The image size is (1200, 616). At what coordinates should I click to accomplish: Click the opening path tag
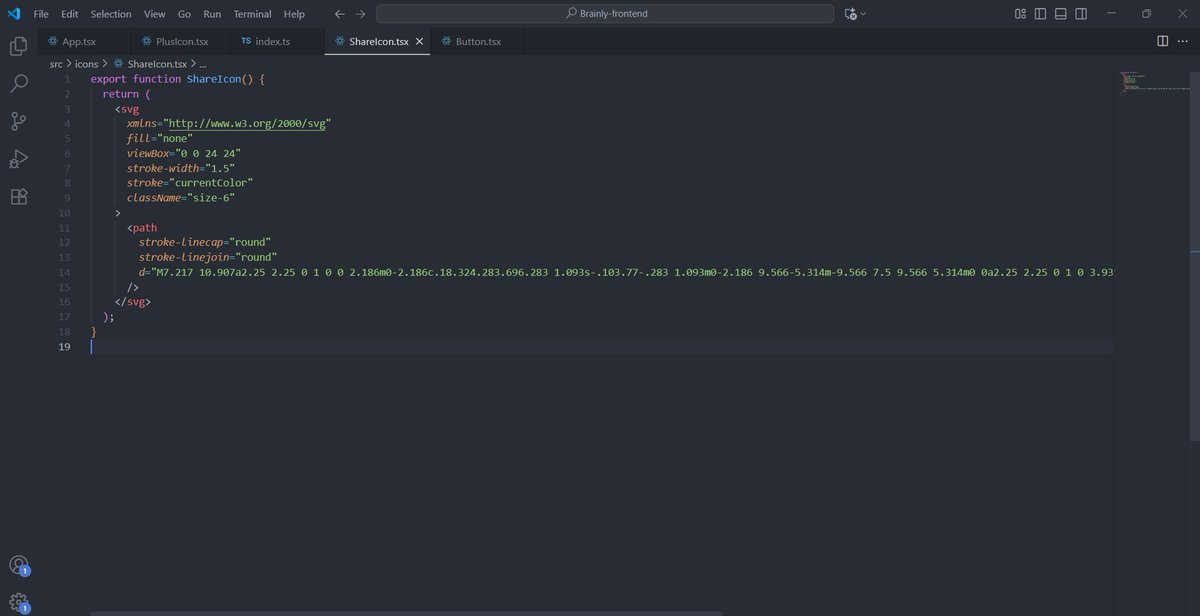pyautogui.click(x=141, y=227)
